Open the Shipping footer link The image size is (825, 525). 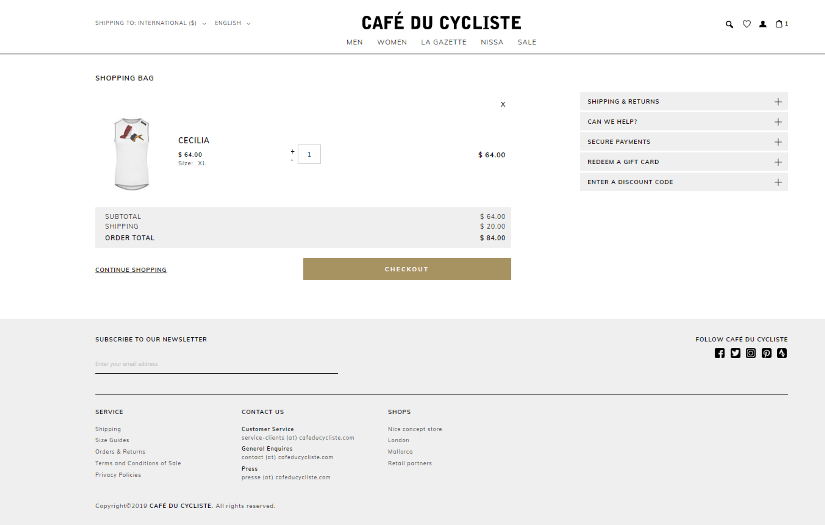click(x=108, y=429)
